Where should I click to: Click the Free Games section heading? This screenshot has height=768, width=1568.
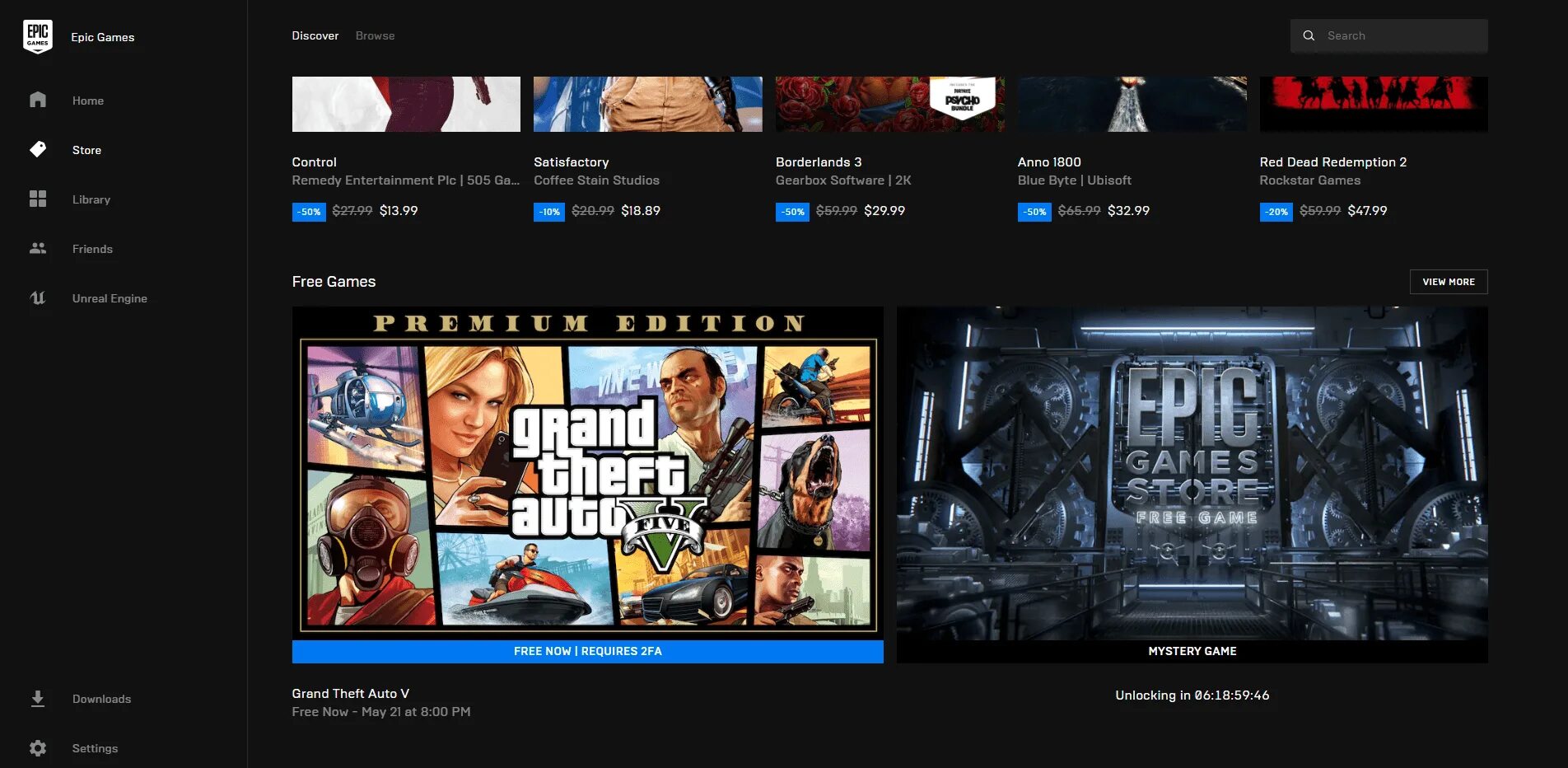click(x=334, y=281)
